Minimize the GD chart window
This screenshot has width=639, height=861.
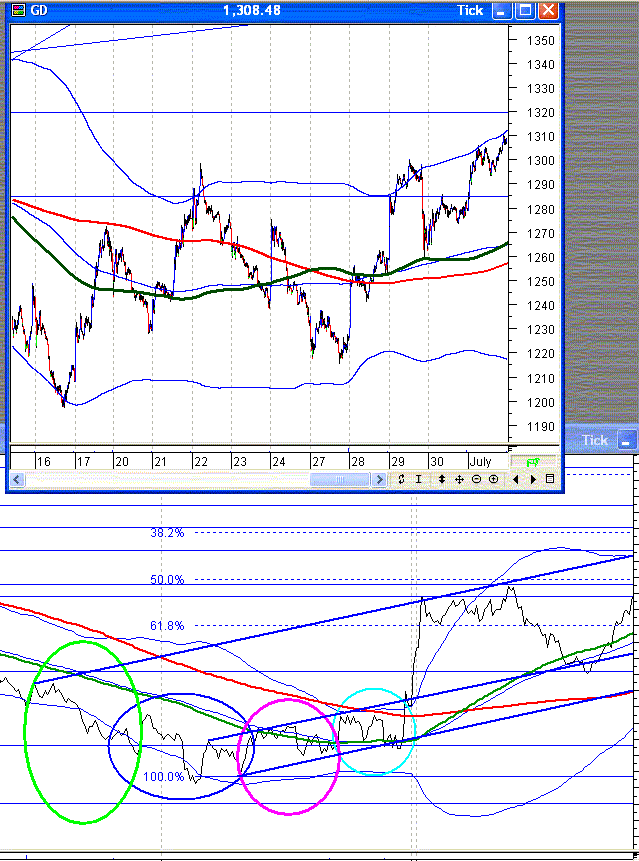[x=502, y=10]
